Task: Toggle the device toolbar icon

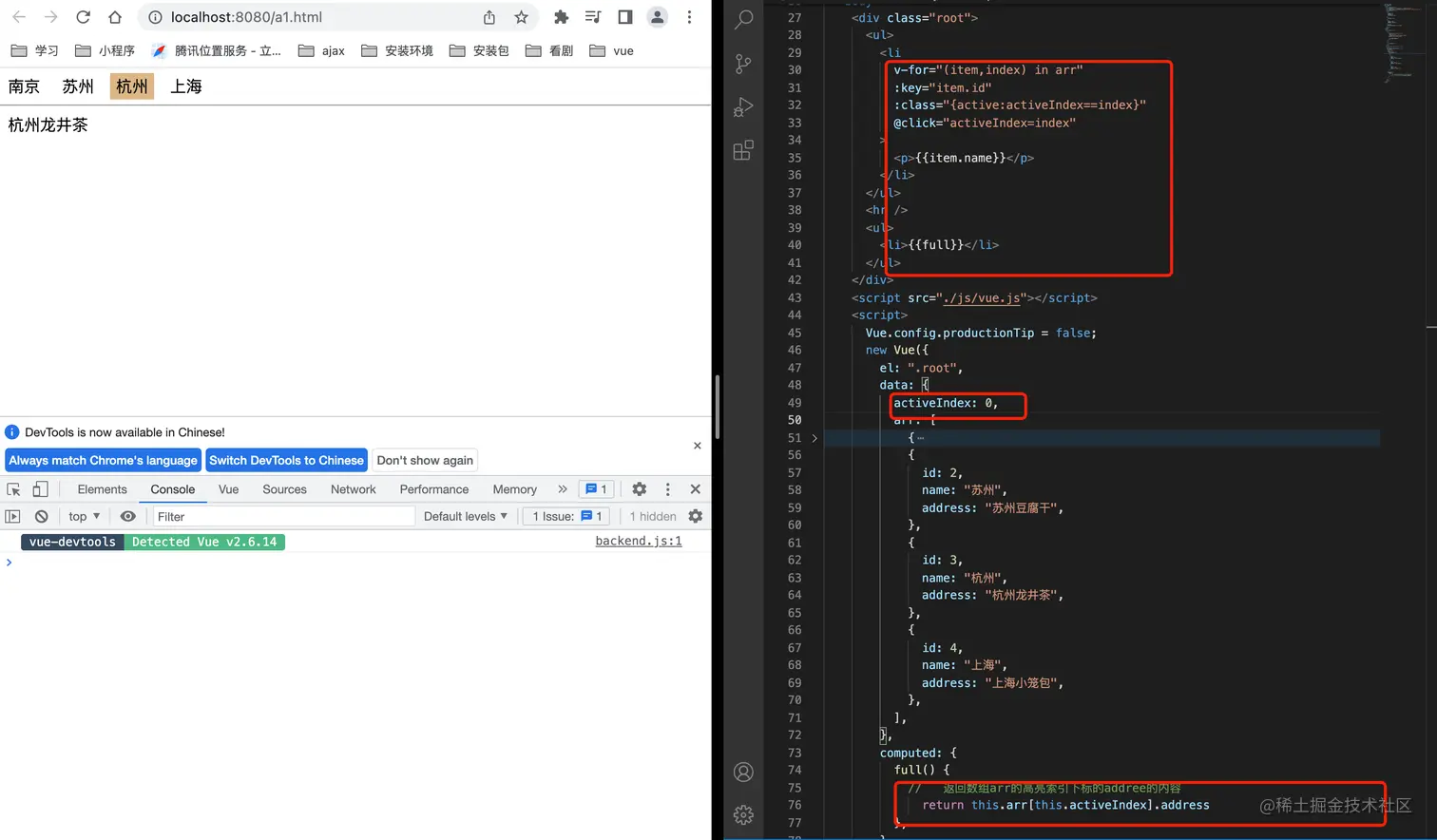Action: (40, 489)
